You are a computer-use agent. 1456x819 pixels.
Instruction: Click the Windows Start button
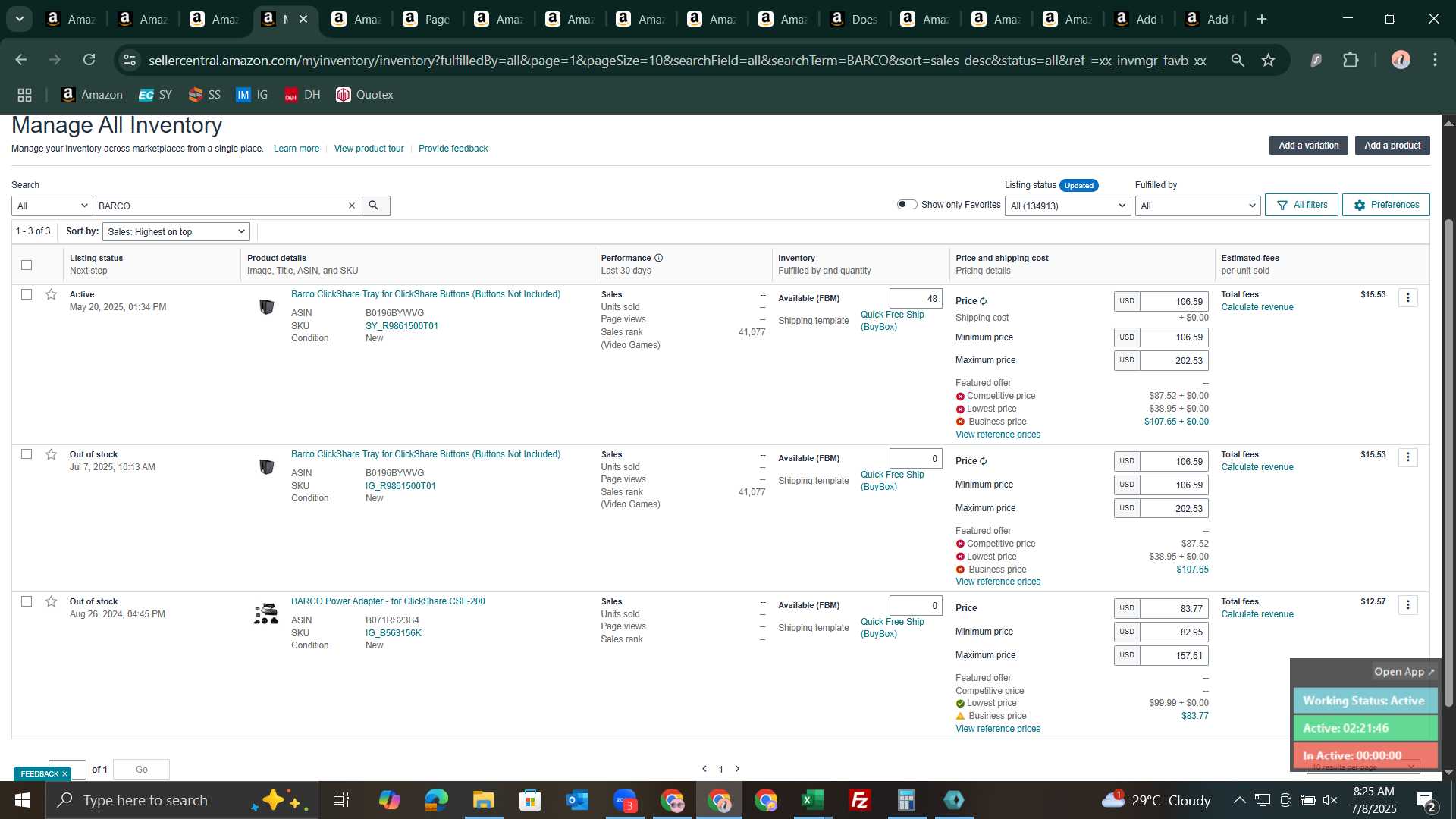[22, 800]
